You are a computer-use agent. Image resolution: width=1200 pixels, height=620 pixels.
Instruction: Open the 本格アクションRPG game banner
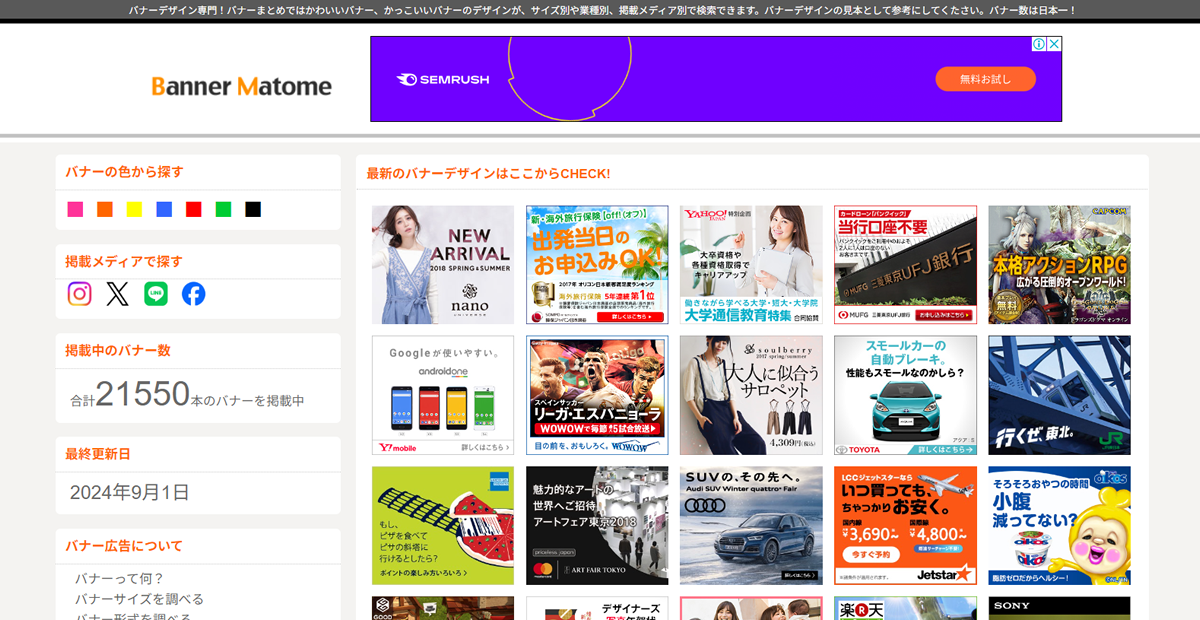point(1059,265)
